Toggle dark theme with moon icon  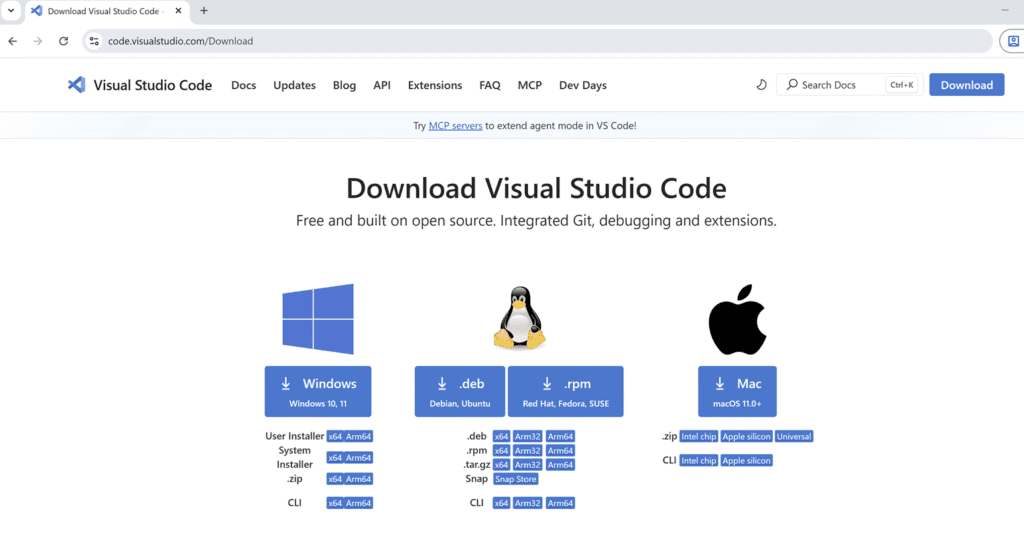tap(761, 85)
